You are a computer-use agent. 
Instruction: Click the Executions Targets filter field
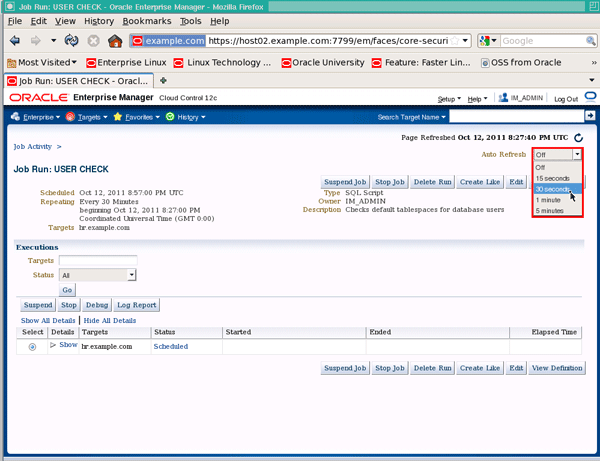coord(98,261)
